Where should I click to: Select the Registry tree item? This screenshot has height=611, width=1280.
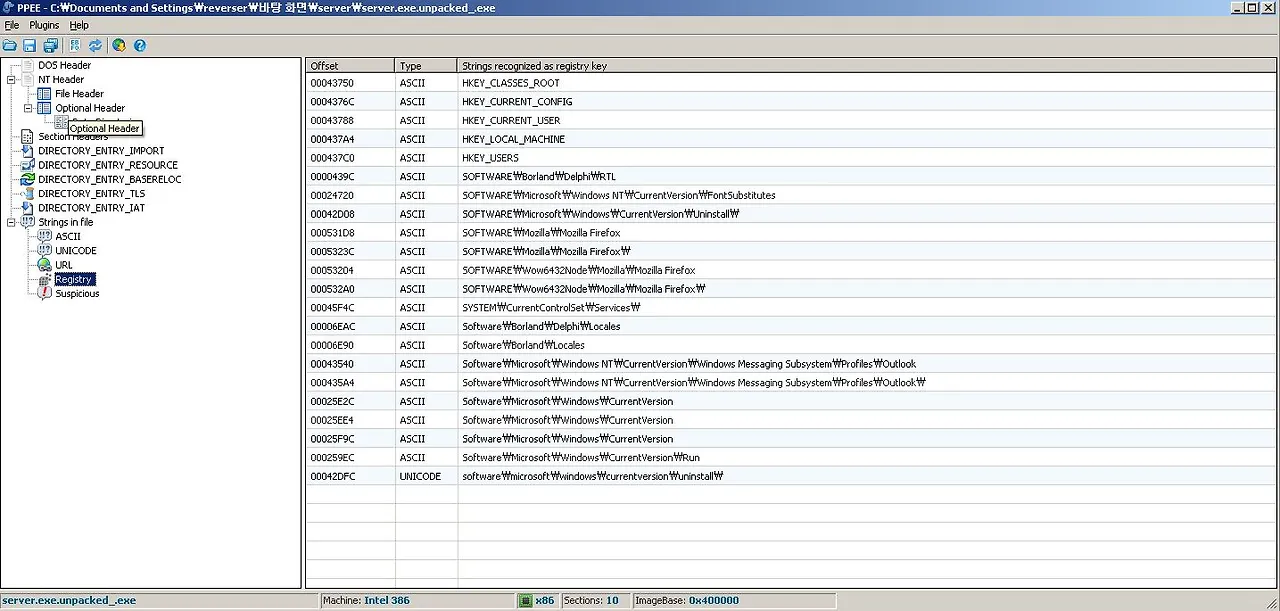coord(74,280)
